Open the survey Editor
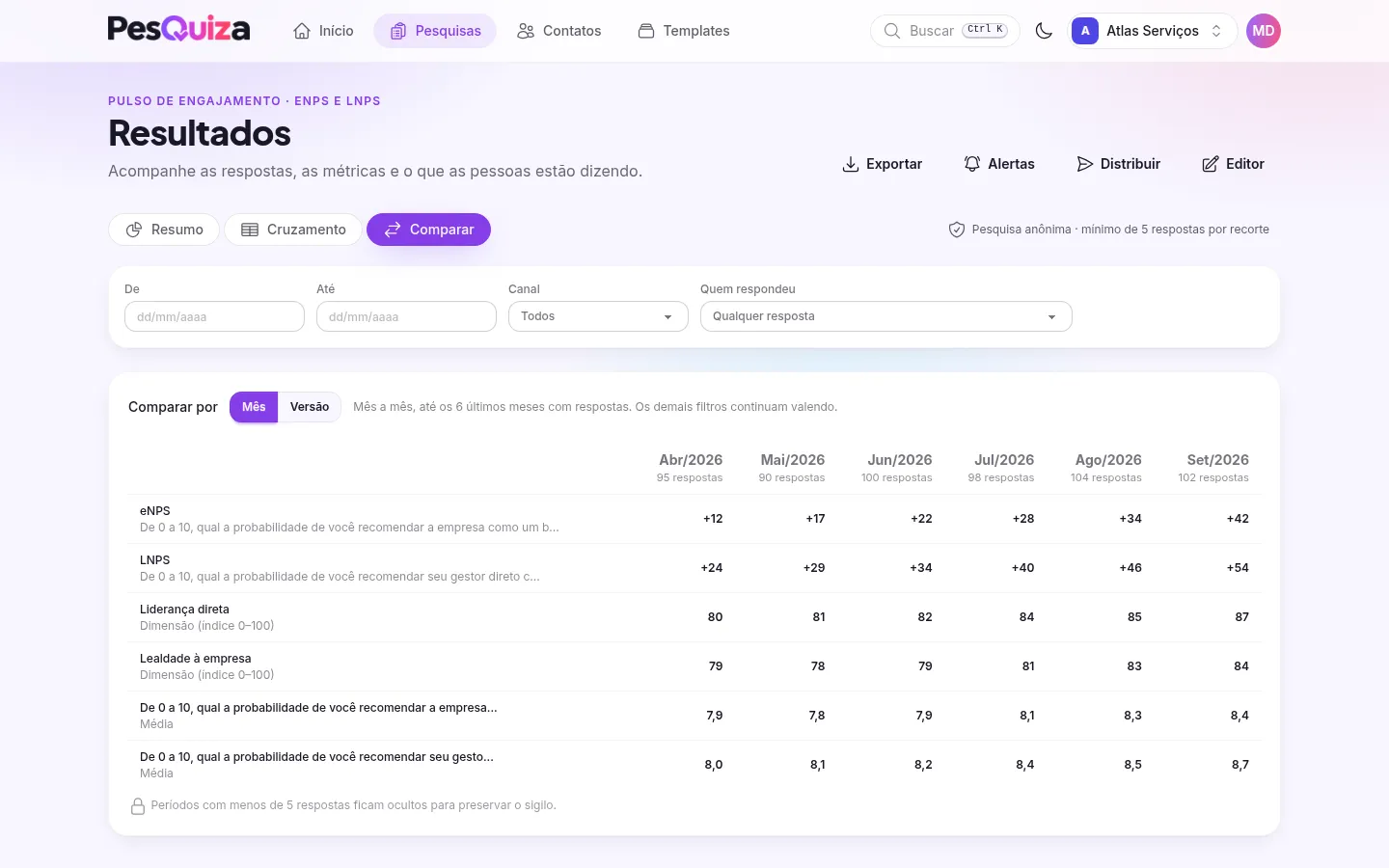This screenshot has height=868, width=1389. [1234, 164]
